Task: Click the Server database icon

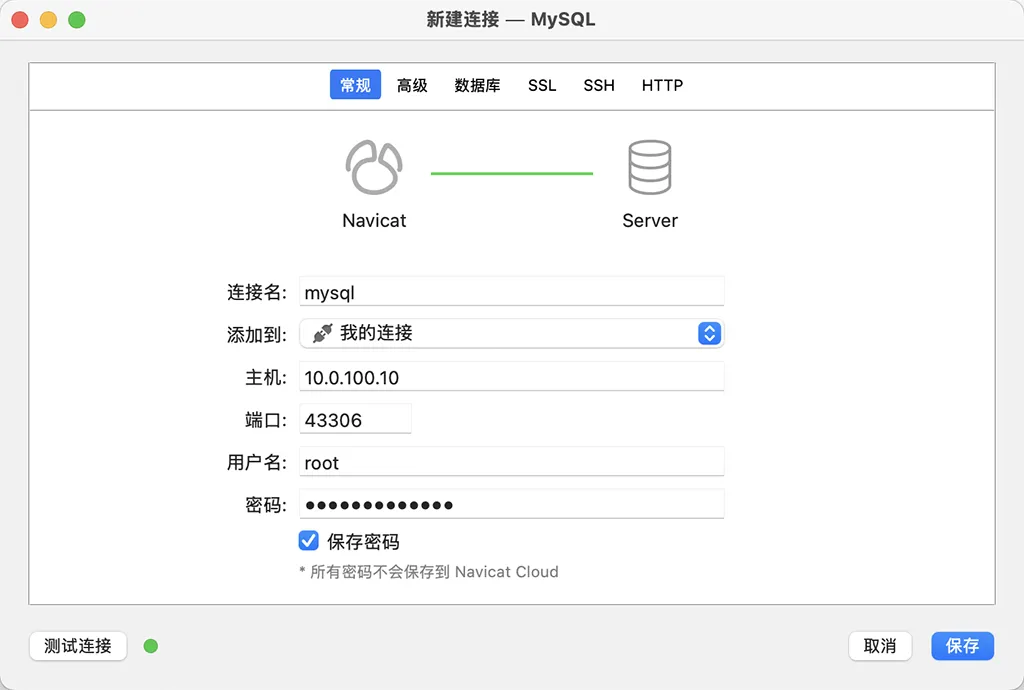Action: click(650, 167)
